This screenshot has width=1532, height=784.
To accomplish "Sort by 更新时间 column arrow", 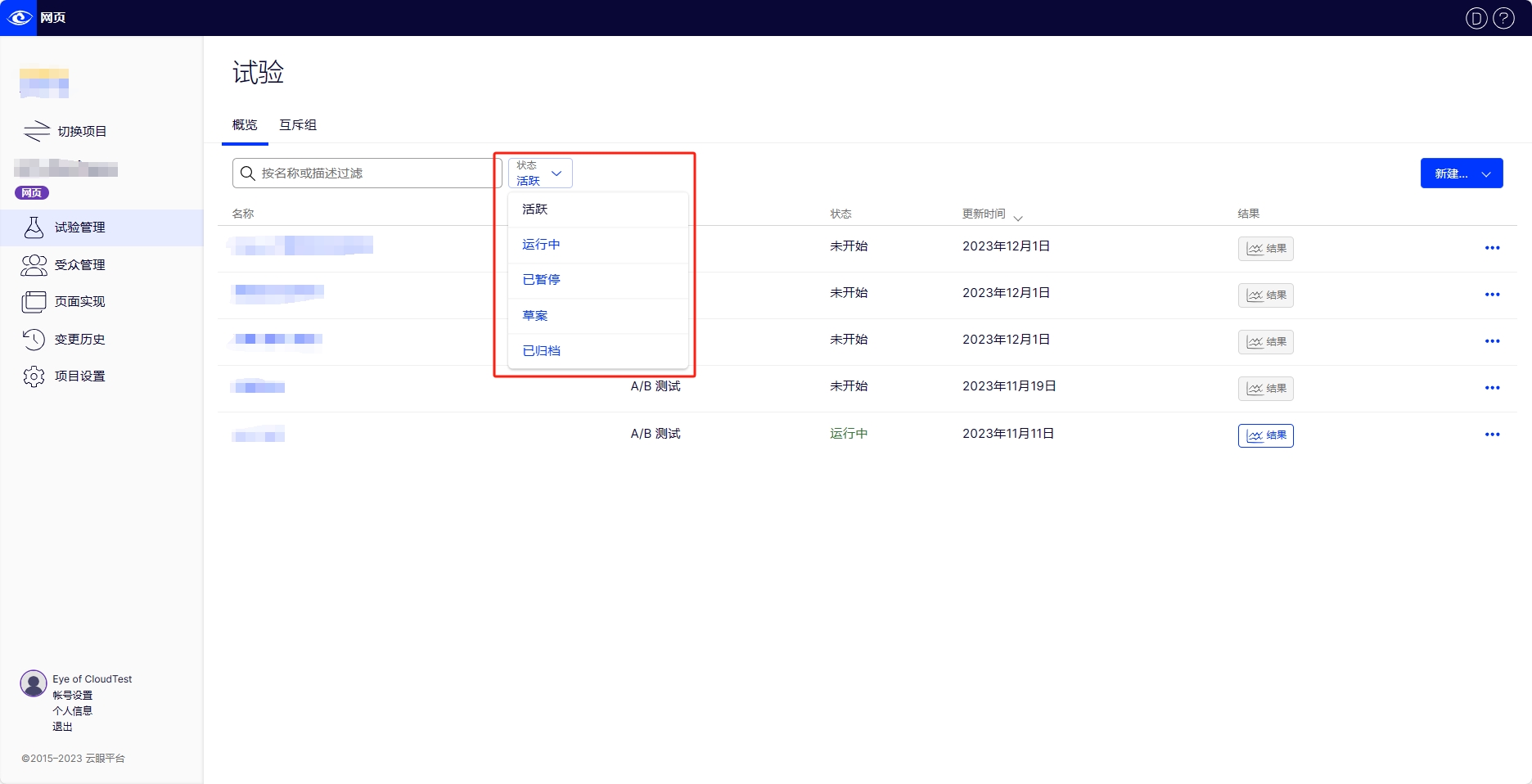I will pyautogui.click(x=1018, y=218).
